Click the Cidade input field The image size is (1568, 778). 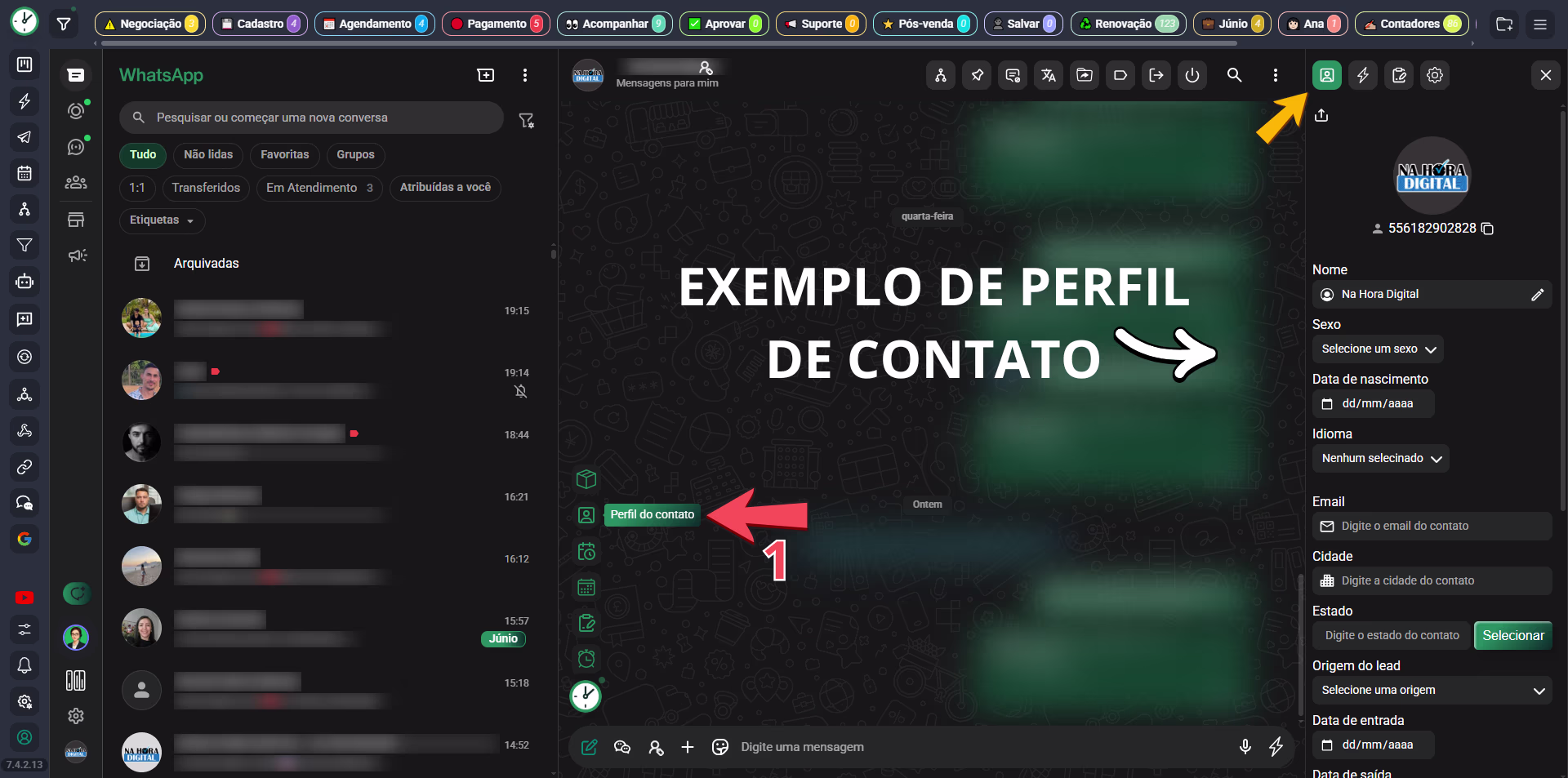(x=1432, y=581)
